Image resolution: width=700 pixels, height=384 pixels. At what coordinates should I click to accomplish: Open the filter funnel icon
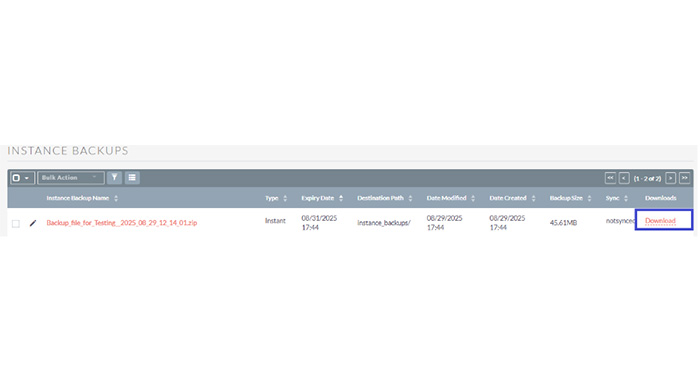point(114,178)
